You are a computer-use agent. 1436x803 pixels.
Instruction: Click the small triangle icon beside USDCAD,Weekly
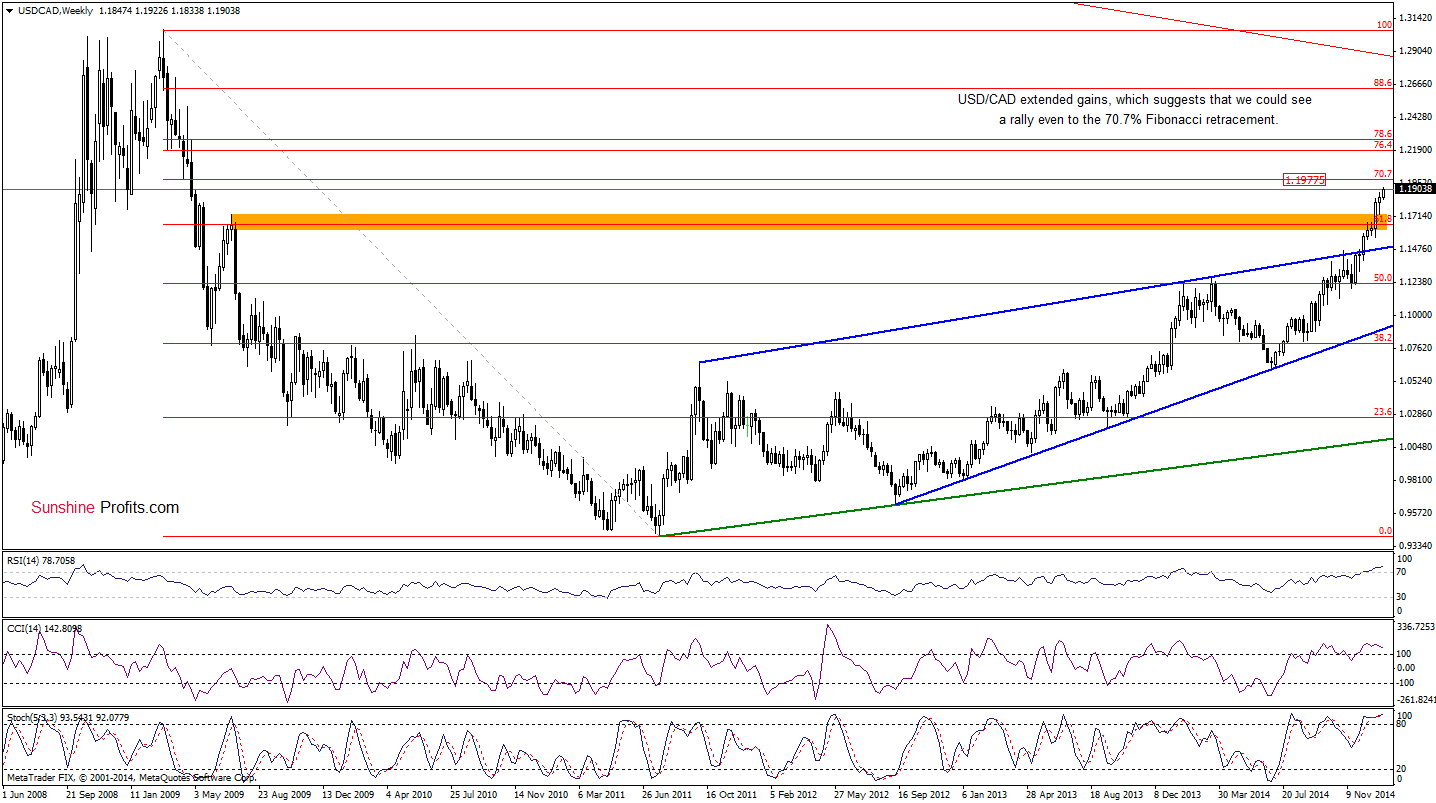[x=9, y=10]
